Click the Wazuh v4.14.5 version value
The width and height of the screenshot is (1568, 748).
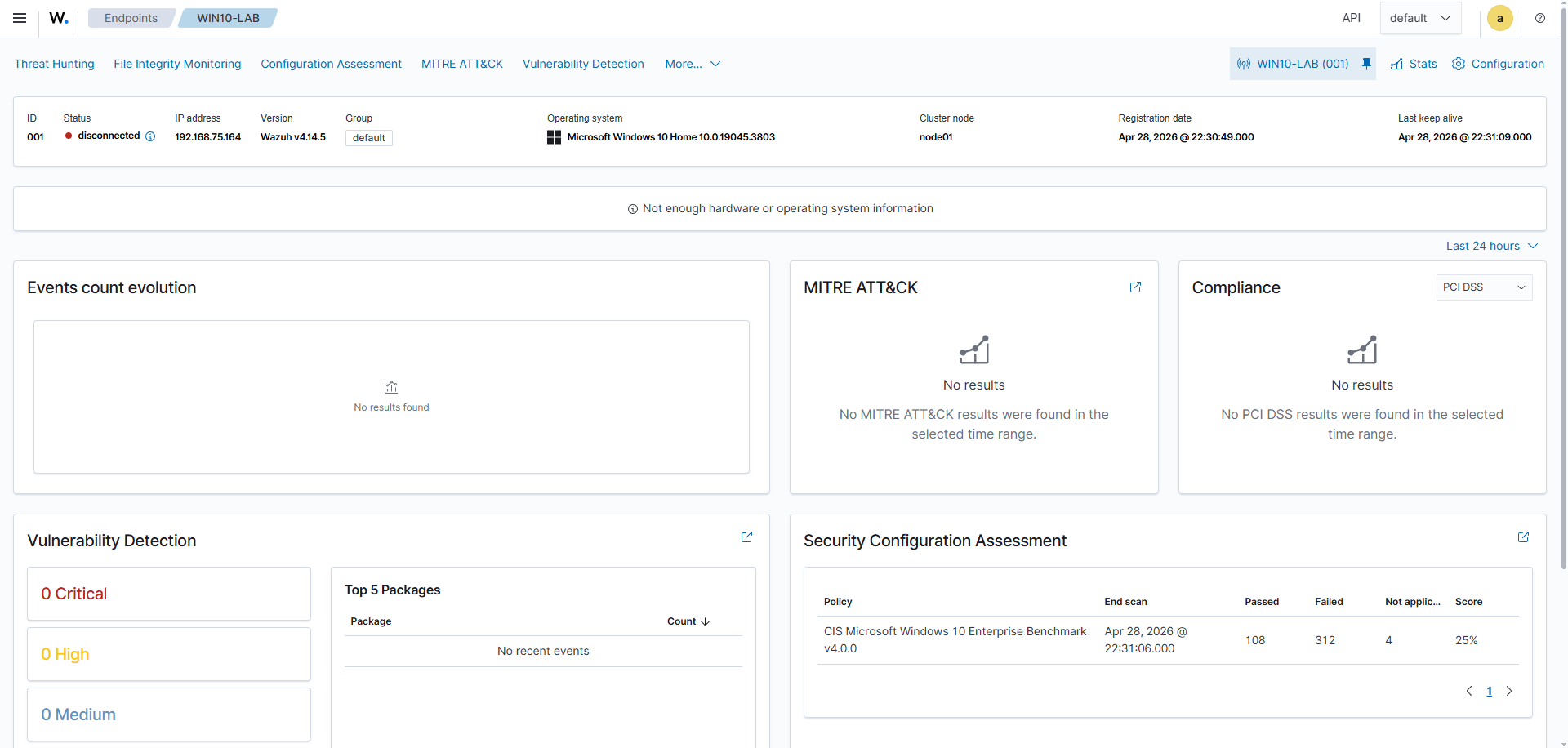tap(293, 137)
